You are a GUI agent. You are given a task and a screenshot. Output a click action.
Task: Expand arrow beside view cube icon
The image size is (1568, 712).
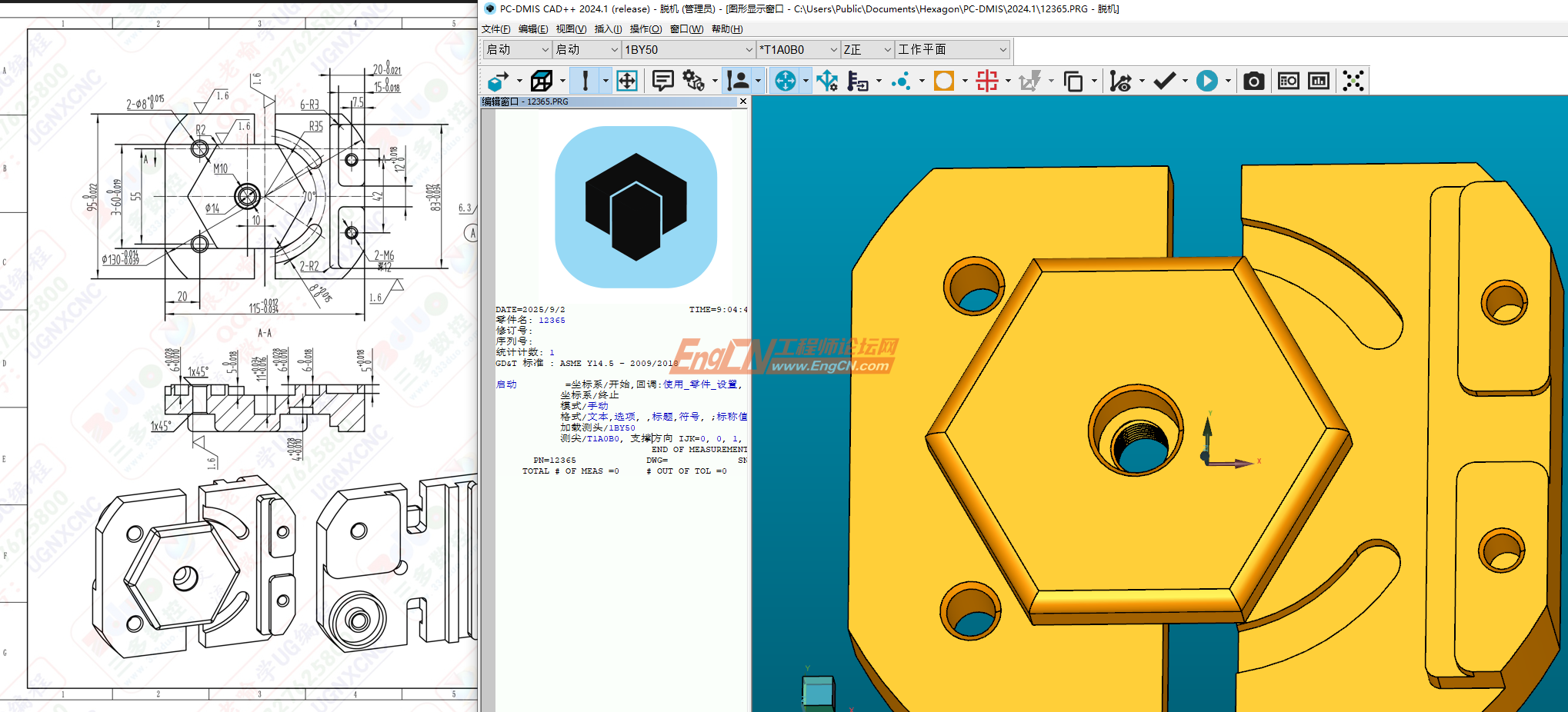point(562,81)
